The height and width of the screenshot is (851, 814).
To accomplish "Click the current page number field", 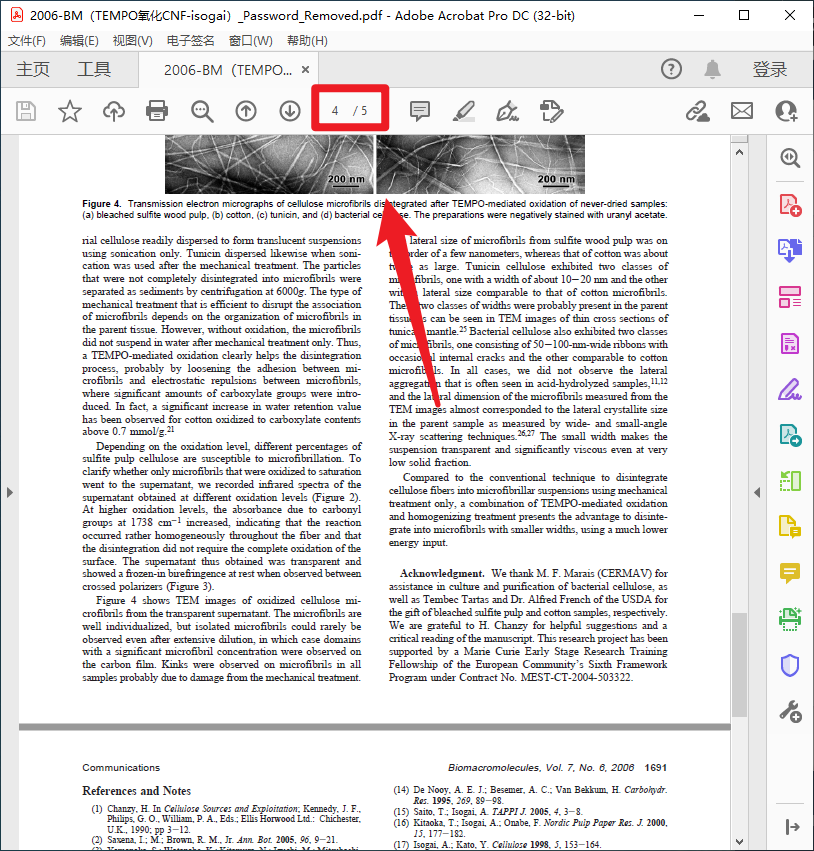I will pos(335,111).
